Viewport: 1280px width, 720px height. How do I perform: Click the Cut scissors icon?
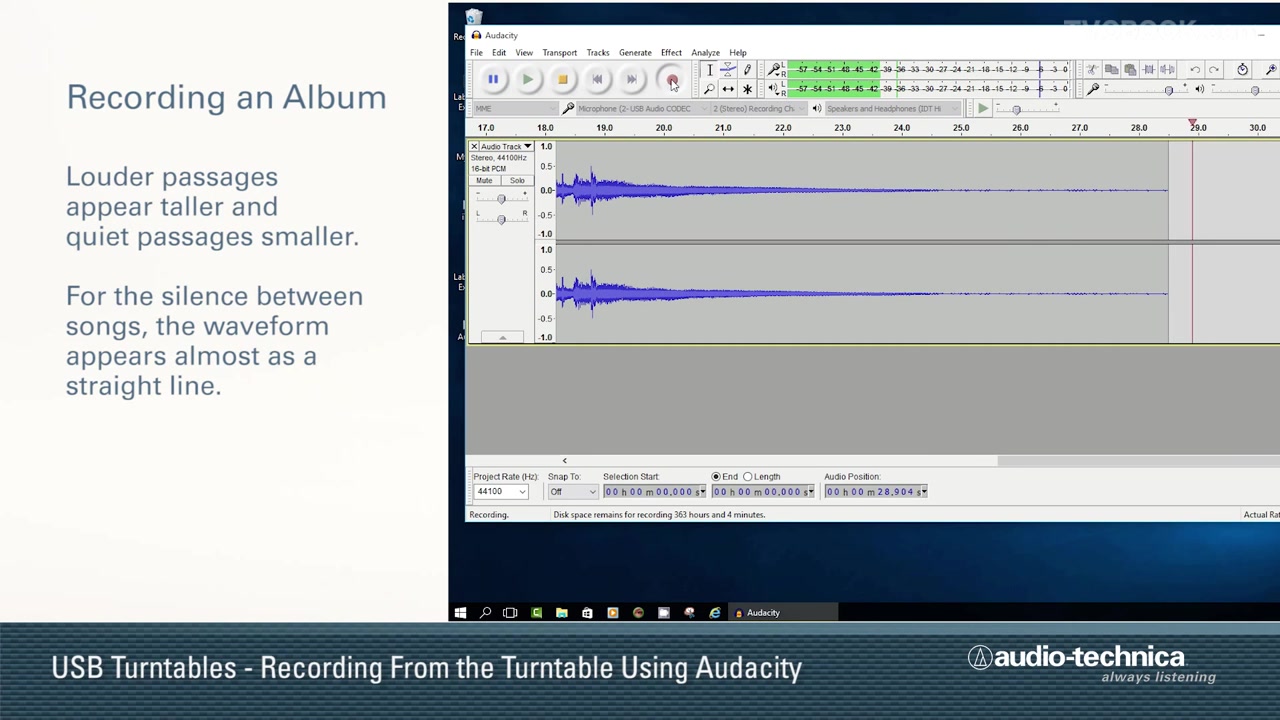[1092, 70]
